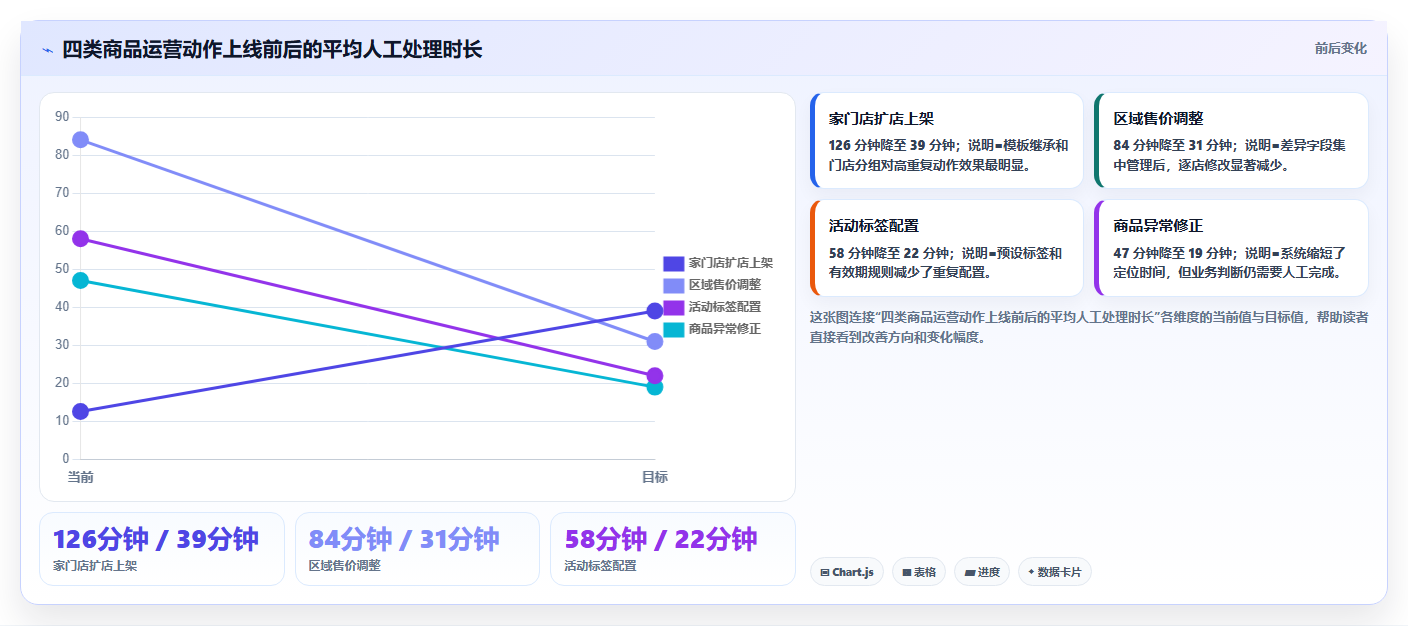1408x626 pixels.
Task: Select the 84 data point at 当前
Action: 80,139
